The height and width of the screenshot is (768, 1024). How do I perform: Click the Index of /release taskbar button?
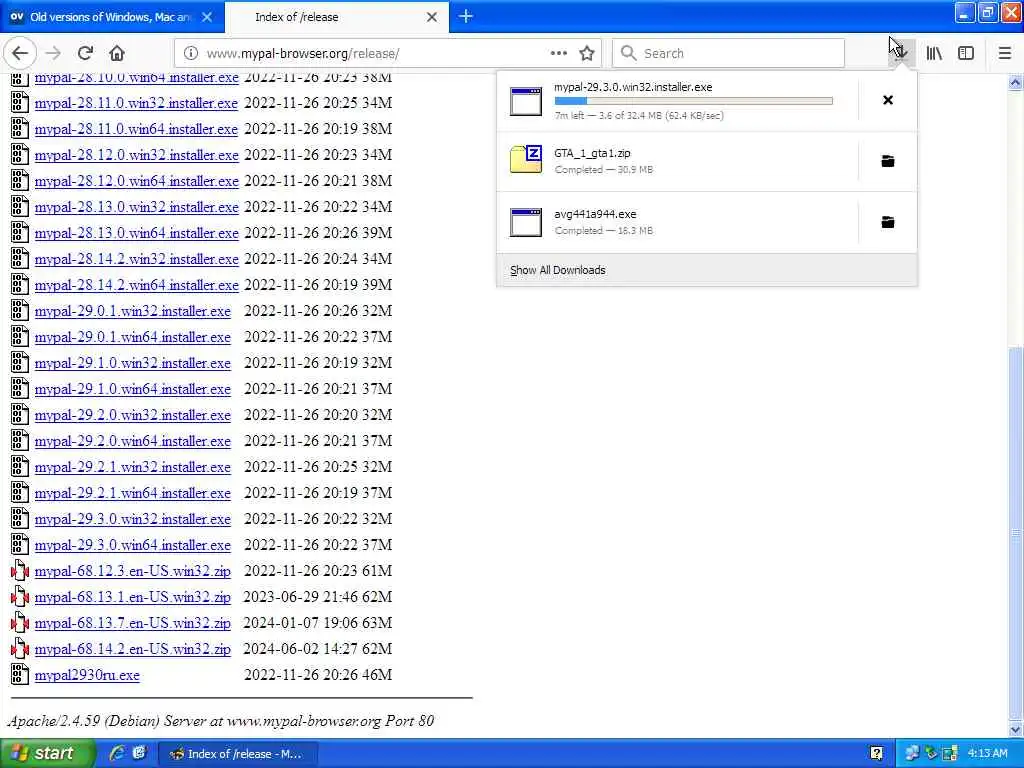[x=238, y=754]
